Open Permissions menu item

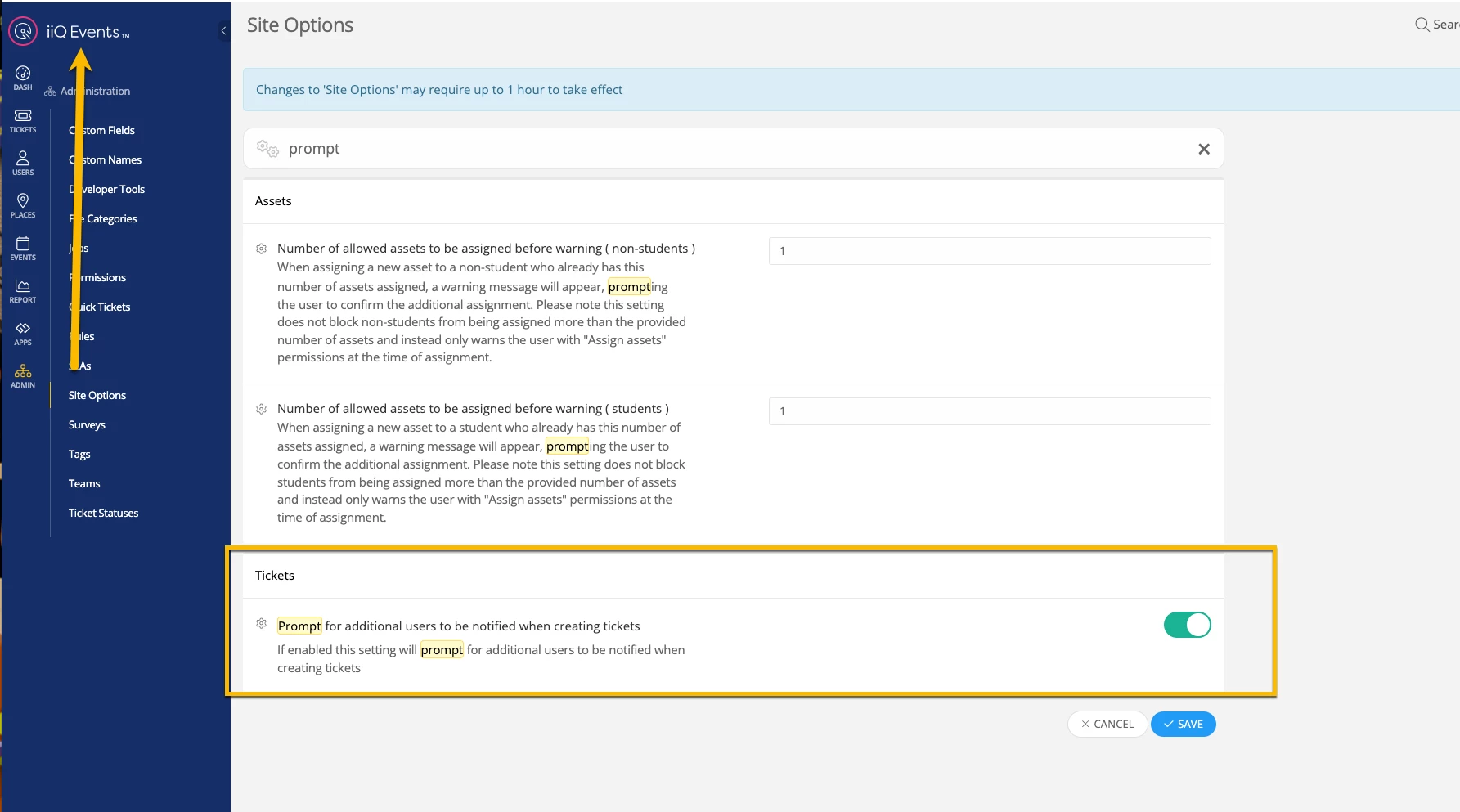click(x=97, y=277)
